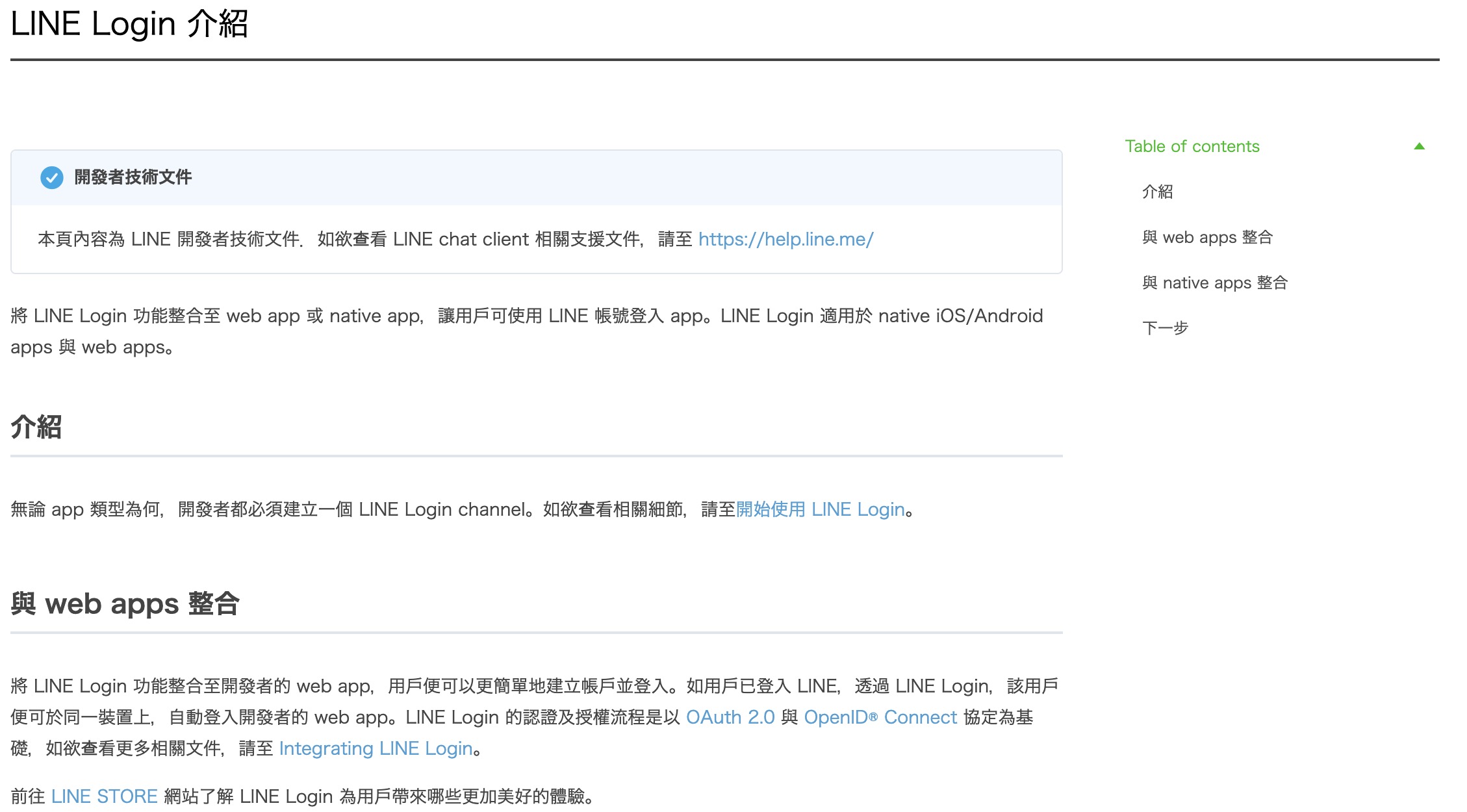Image resolution: width=1467 pixels, height=812 pixels.
Task: Click the LINE Login 介紹 page title
Action: [x=129, y=24]
